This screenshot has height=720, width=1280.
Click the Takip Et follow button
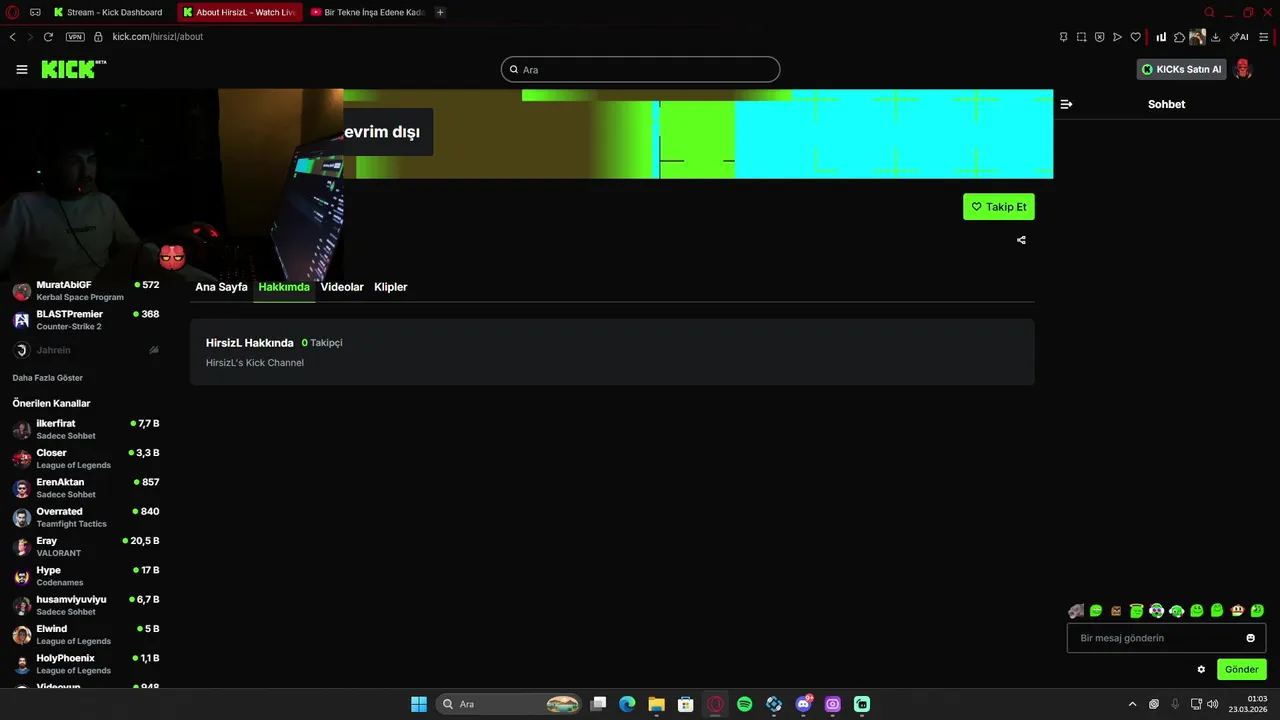point(998,207)
